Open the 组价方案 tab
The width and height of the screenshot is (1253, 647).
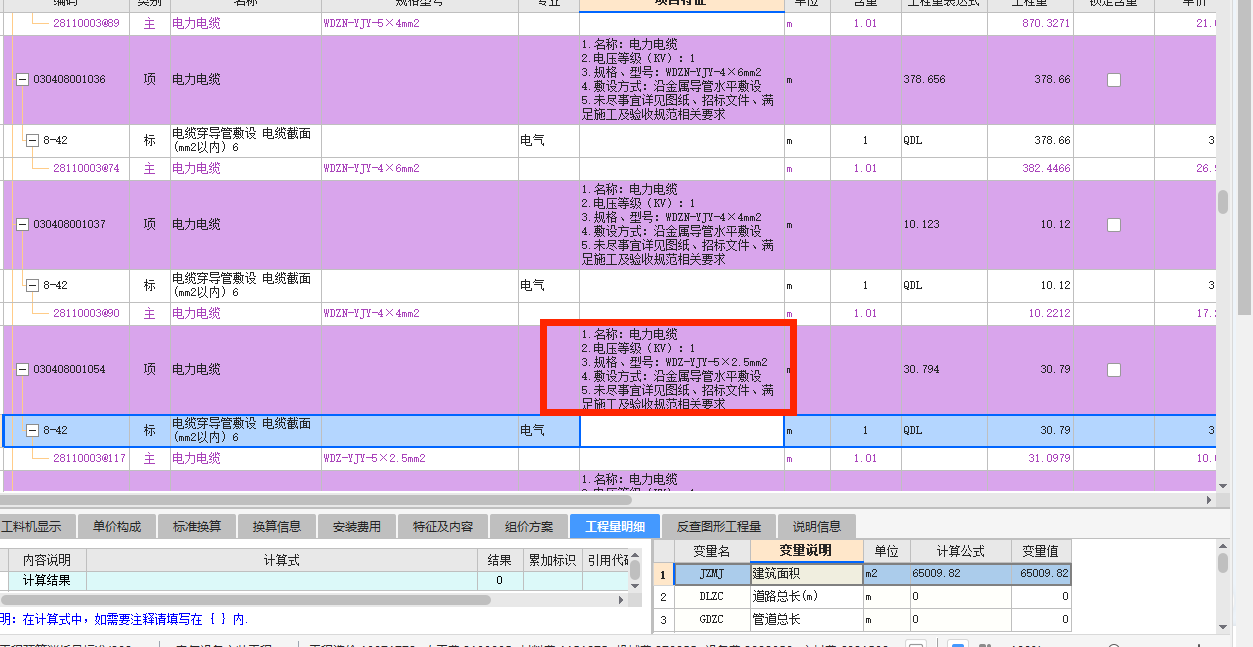coord(529,526)
